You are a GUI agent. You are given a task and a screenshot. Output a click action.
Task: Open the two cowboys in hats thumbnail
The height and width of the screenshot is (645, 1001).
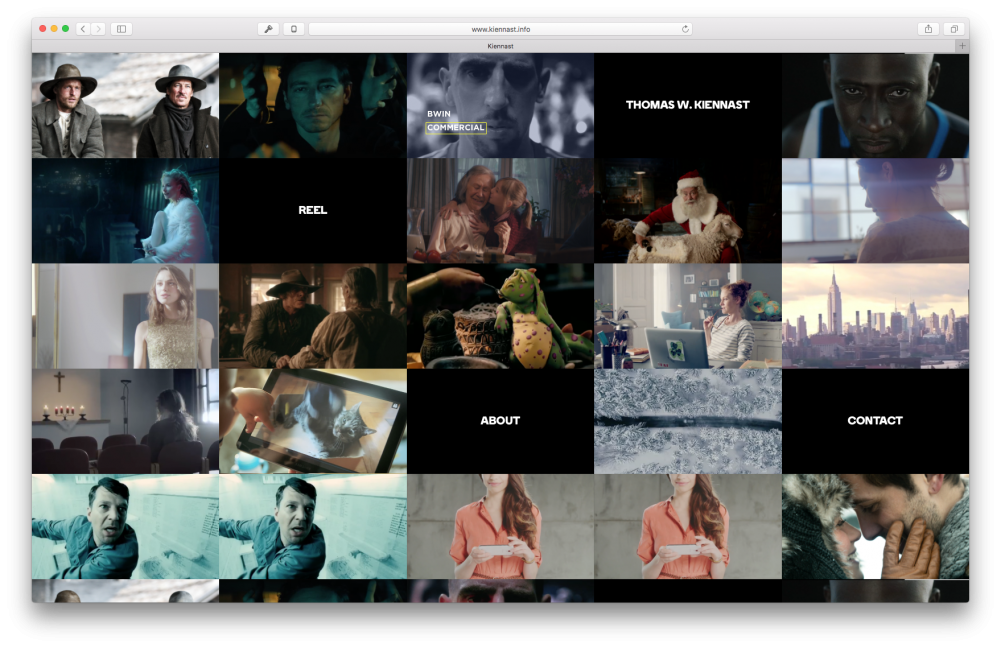(125, 105)
